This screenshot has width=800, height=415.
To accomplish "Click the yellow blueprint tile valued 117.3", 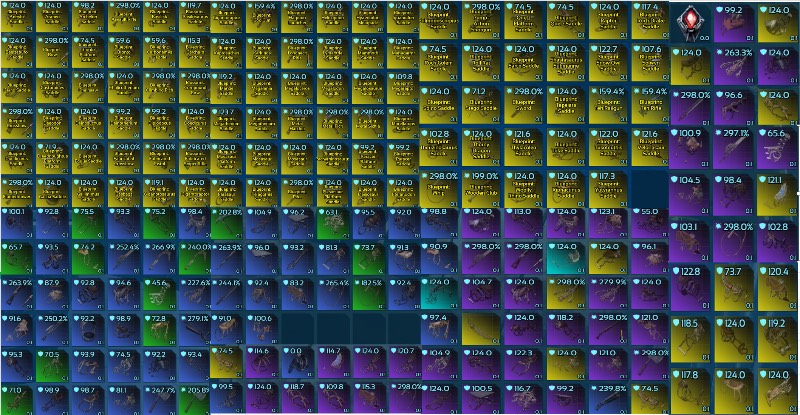I will tap(608, 189).
